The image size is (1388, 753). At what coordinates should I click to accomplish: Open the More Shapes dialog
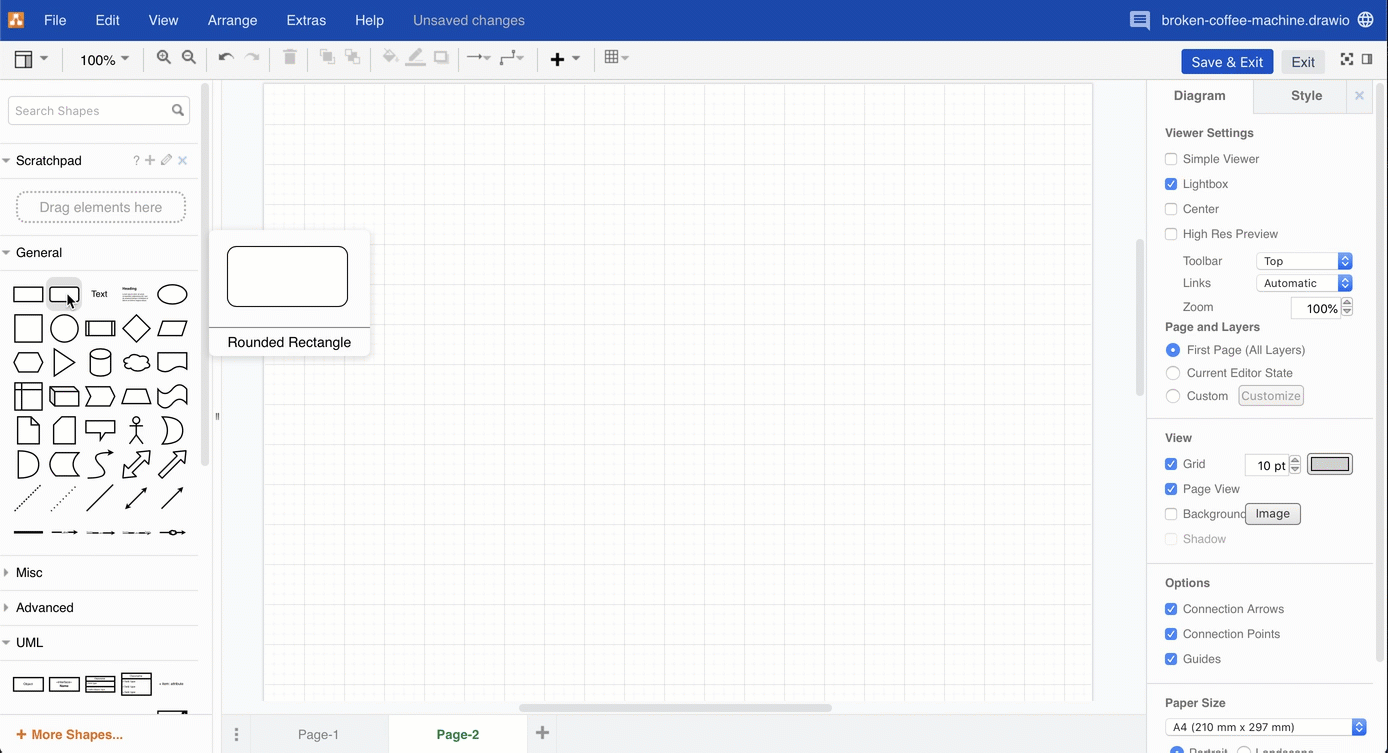[x=68, y=734]
